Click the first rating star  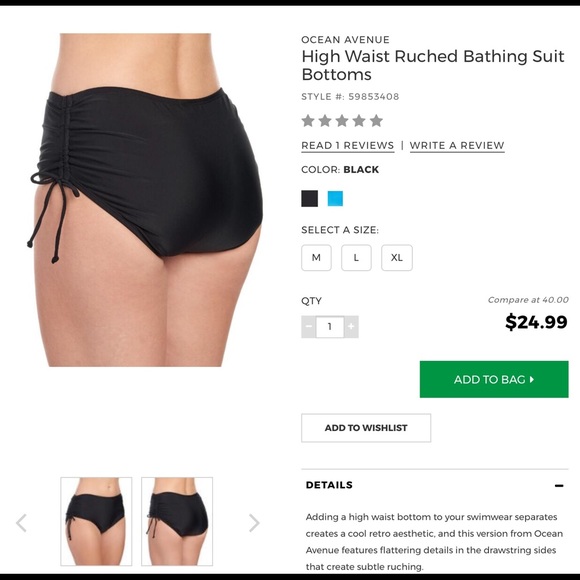[x=308, y=121]
